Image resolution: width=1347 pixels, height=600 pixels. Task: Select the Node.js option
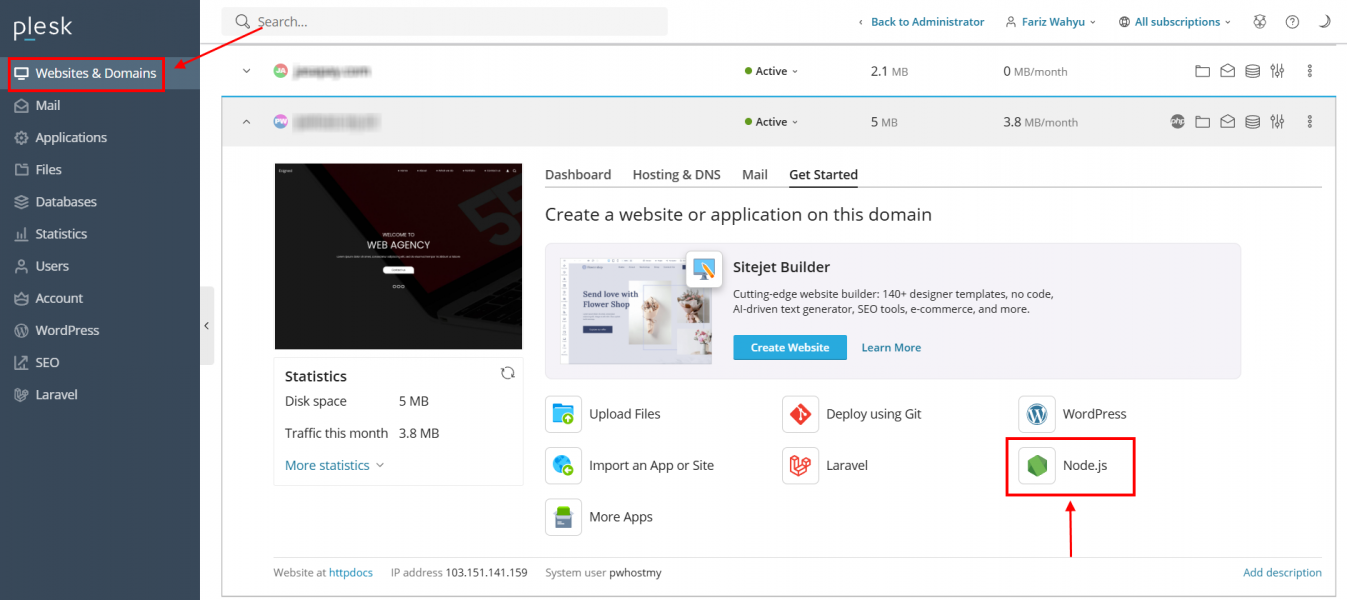click(x=1064, y=466)
